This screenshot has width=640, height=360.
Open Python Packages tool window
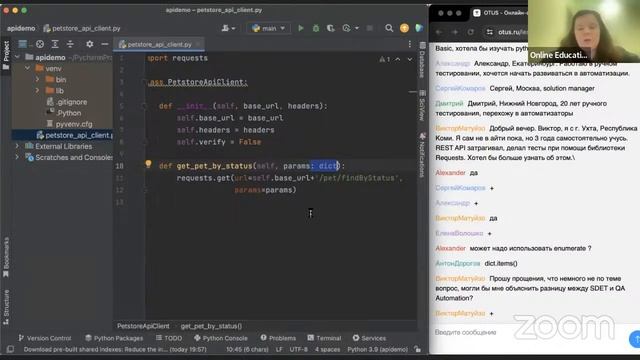coord(114,338)
